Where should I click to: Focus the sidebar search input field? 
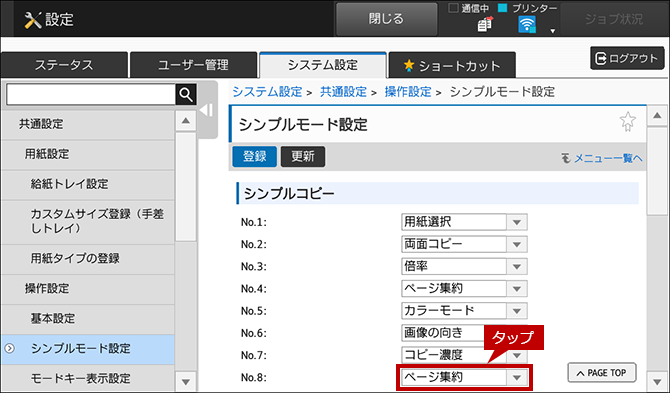[91, 94]
